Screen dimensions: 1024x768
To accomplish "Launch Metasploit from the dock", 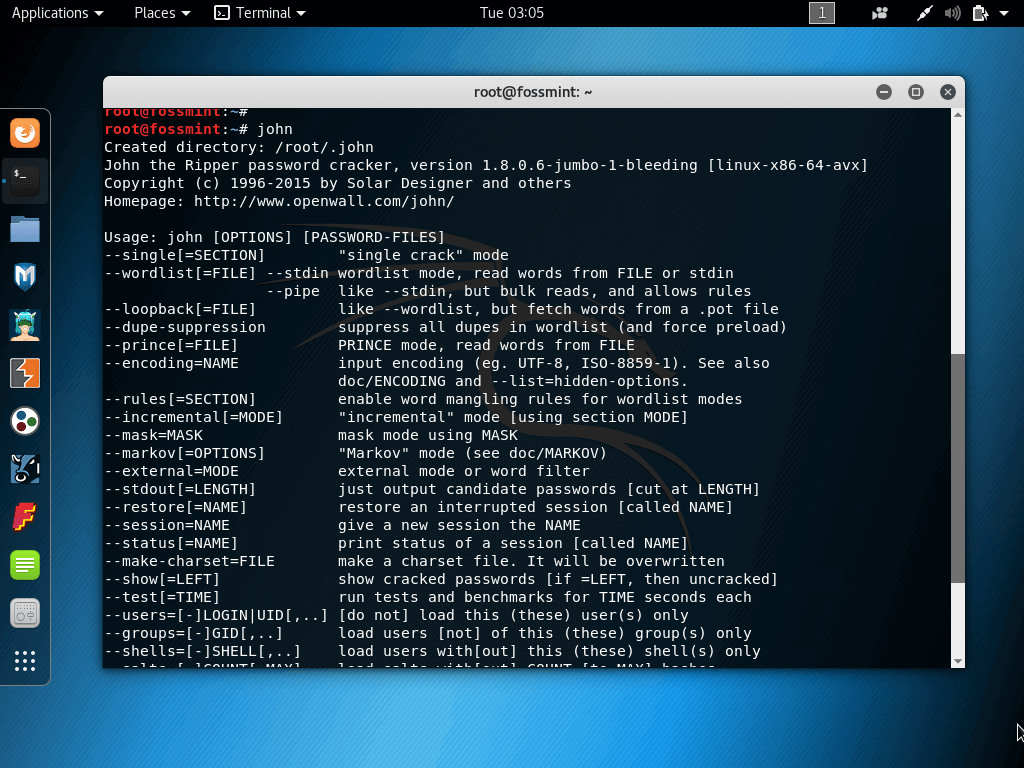I will click(x=25, y=277).
